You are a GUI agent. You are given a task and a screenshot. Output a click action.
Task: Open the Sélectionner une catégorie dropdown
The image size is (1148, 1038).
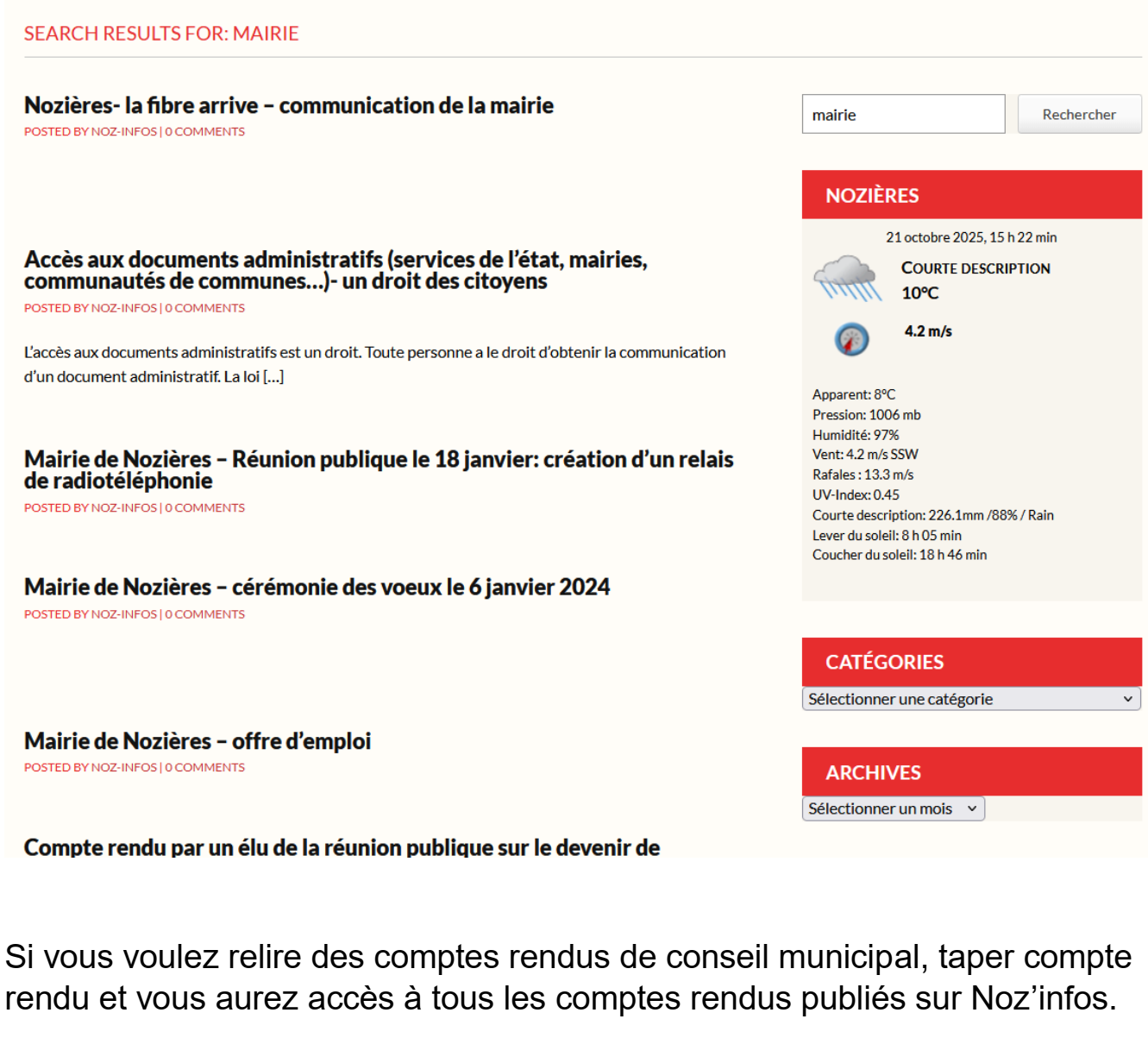pos(970,699)
